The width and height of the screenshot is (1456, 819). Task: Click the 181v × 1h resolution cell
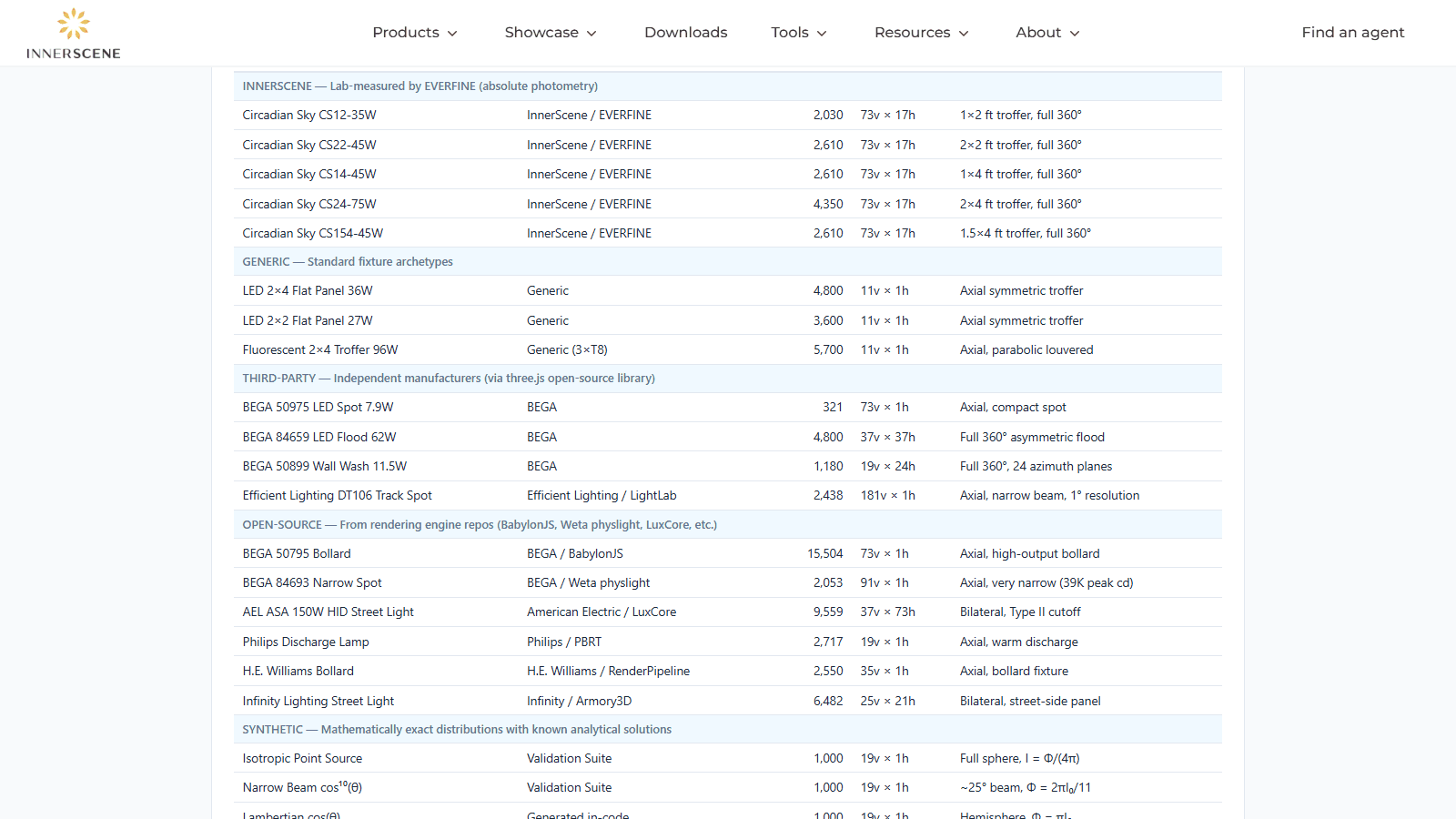click(888, 495)
